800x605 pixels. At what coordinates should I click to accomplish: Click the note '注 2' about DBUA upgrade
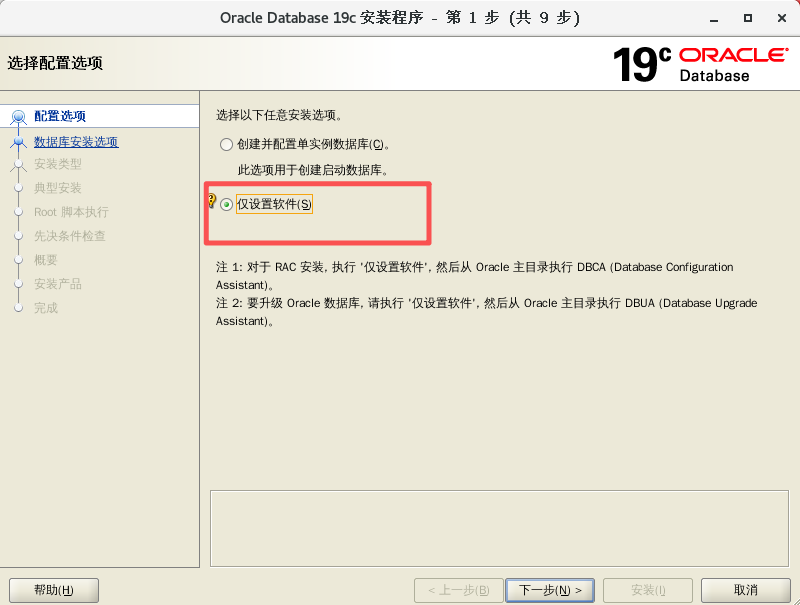[486, 312]
